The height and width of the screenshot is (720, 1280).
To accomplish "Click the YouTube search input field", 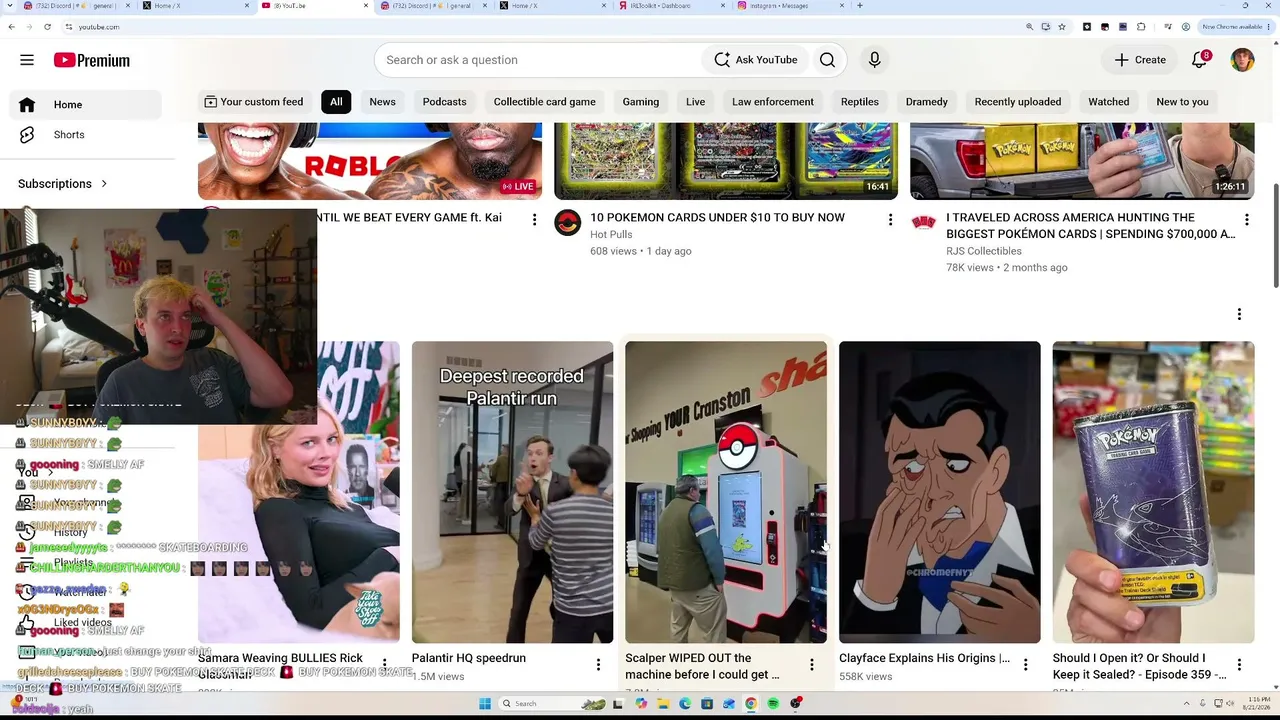I will [540, 60].
